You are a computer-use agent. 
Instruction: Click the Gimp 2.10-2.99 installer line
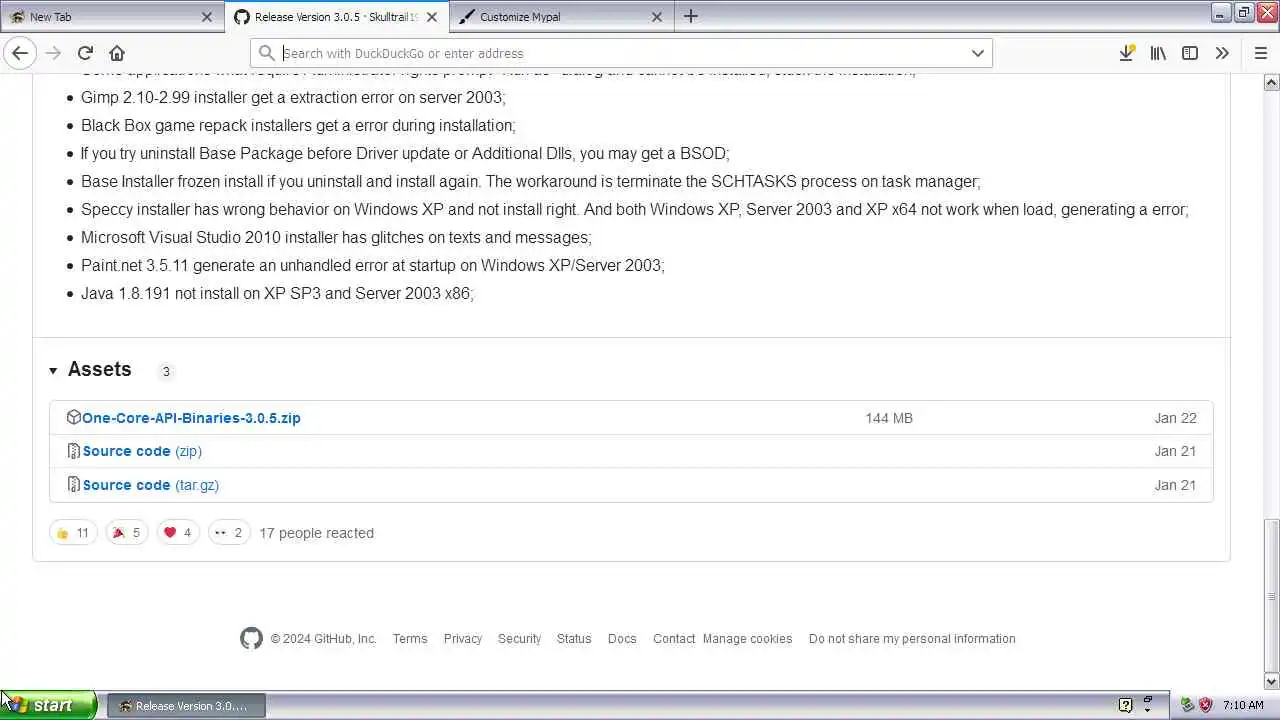point(293,97)
